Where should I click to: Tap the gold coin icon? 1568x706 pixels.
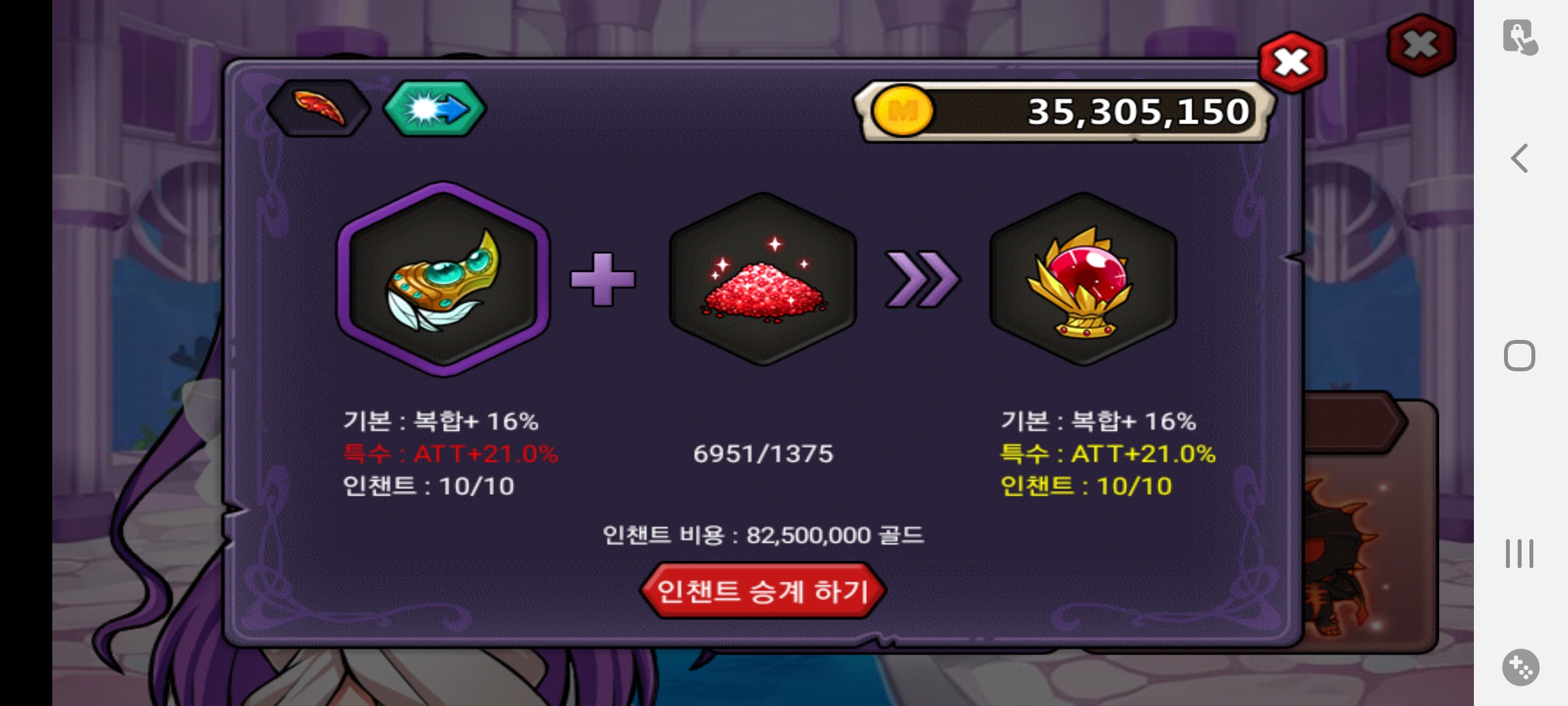pos(903,112)
